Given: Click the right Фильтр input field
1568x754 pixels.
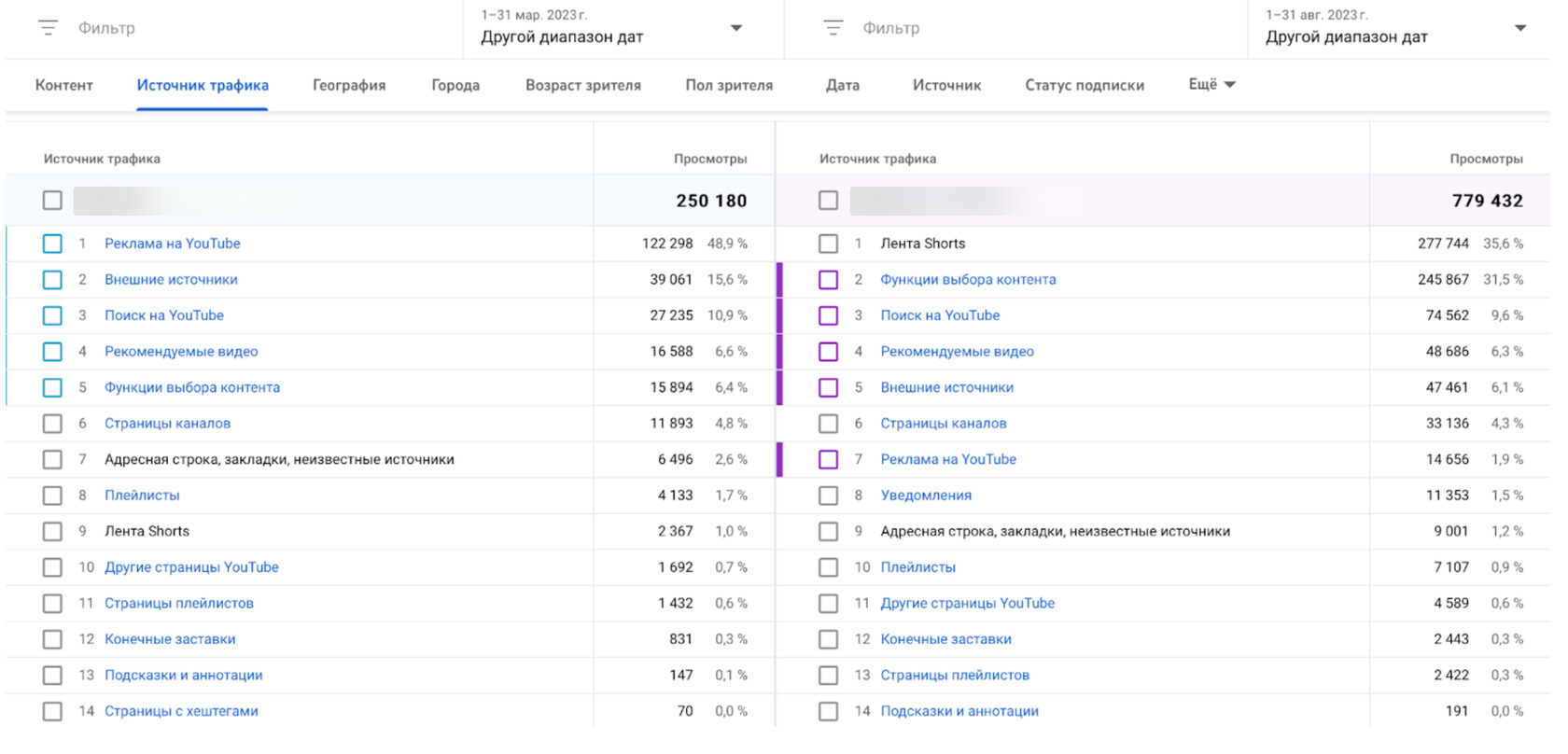Looking at the screenshot, I should coord(891,28).
